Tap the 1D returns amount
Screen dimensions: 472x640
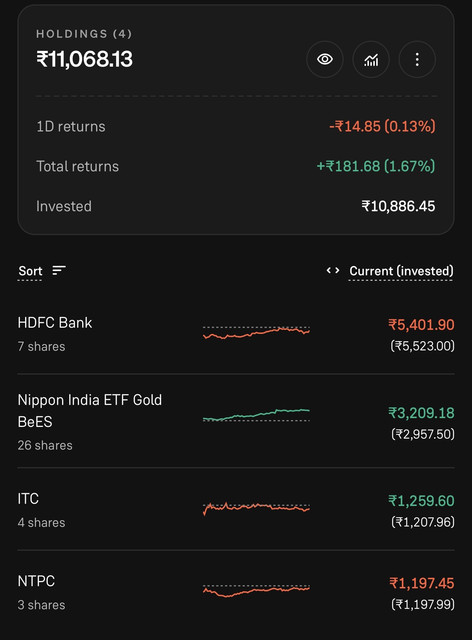pos(382,127)
